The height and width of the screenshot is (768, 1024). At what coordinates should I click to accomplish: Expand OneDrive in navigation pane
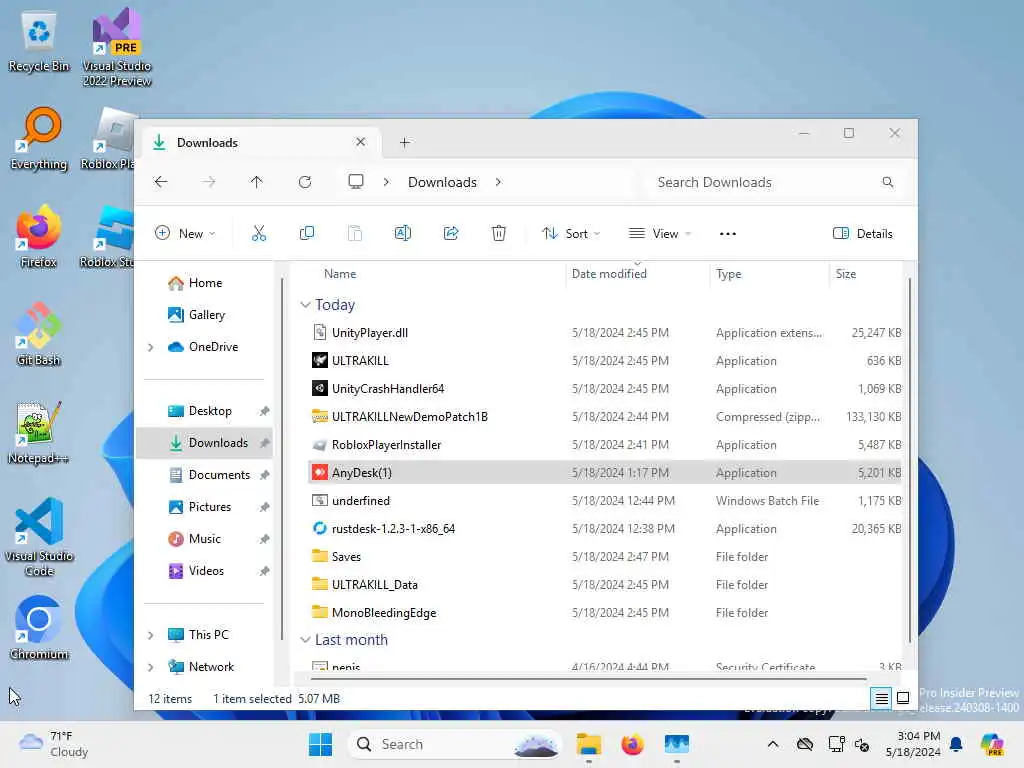coord(151,347)
